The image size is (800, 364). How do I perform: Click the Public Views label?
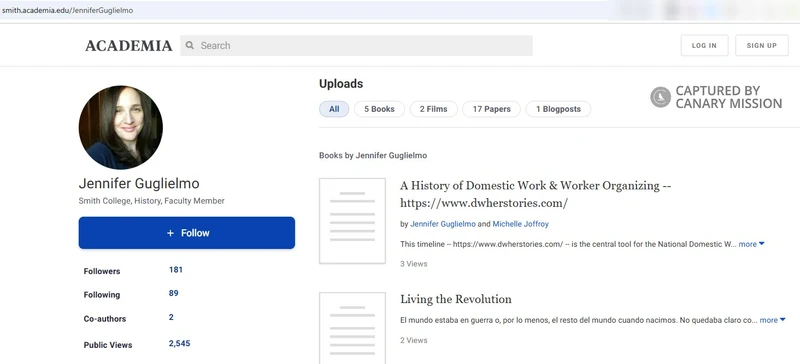[108, 345]
